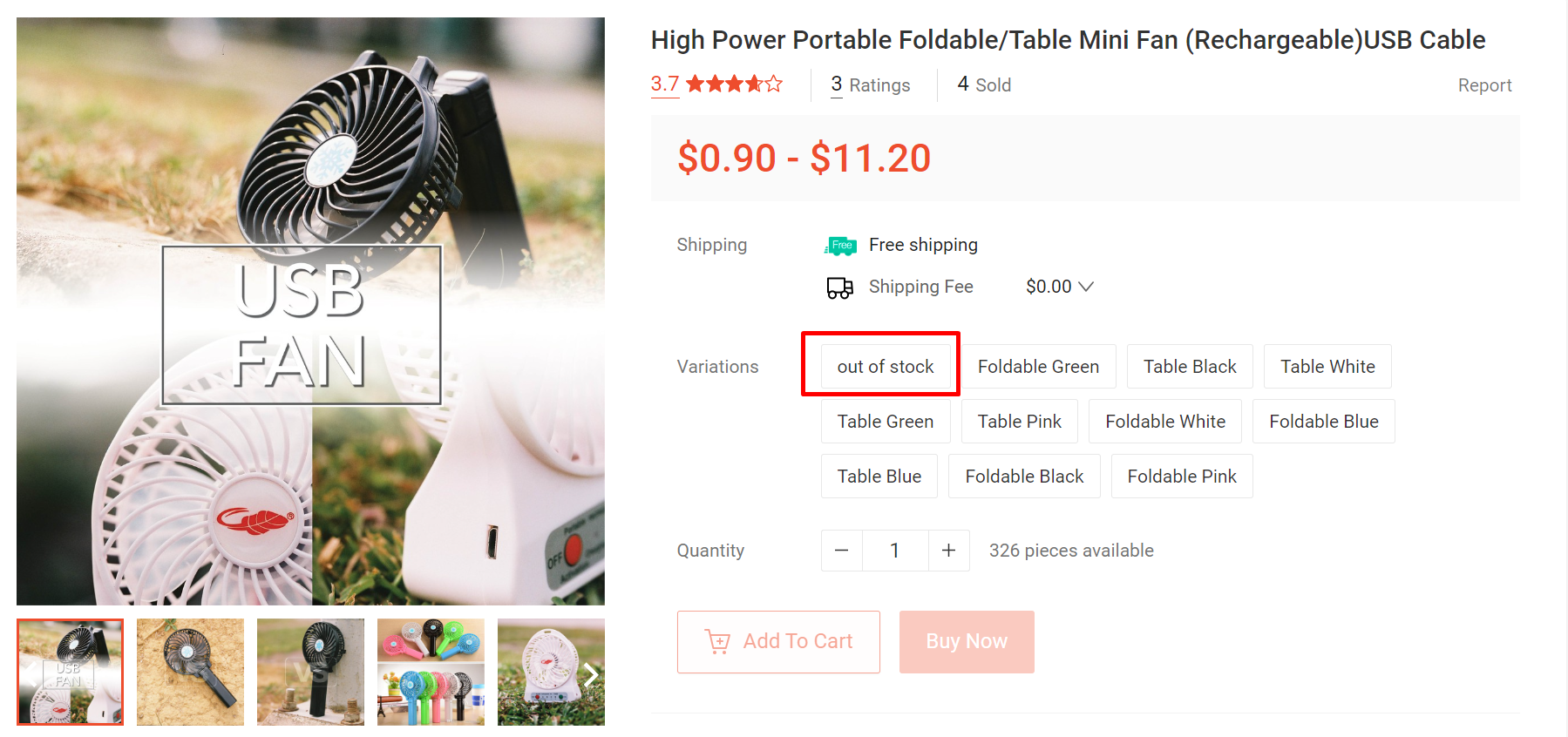The width and height of the screenshot is (1568, 737).
Task: Select the Table Pink variation
Action: pos(1019,421)
